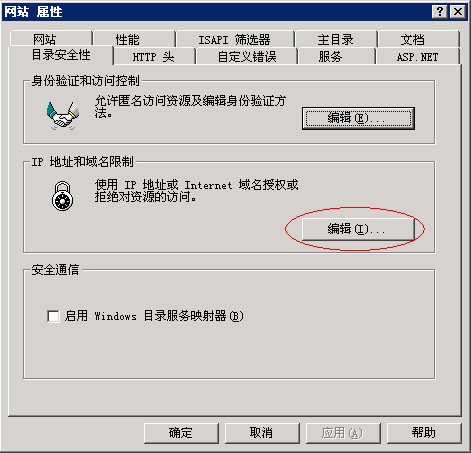This screenshot has height=453, width=471.
Task: Click the 取消 button
Action: 262,433
